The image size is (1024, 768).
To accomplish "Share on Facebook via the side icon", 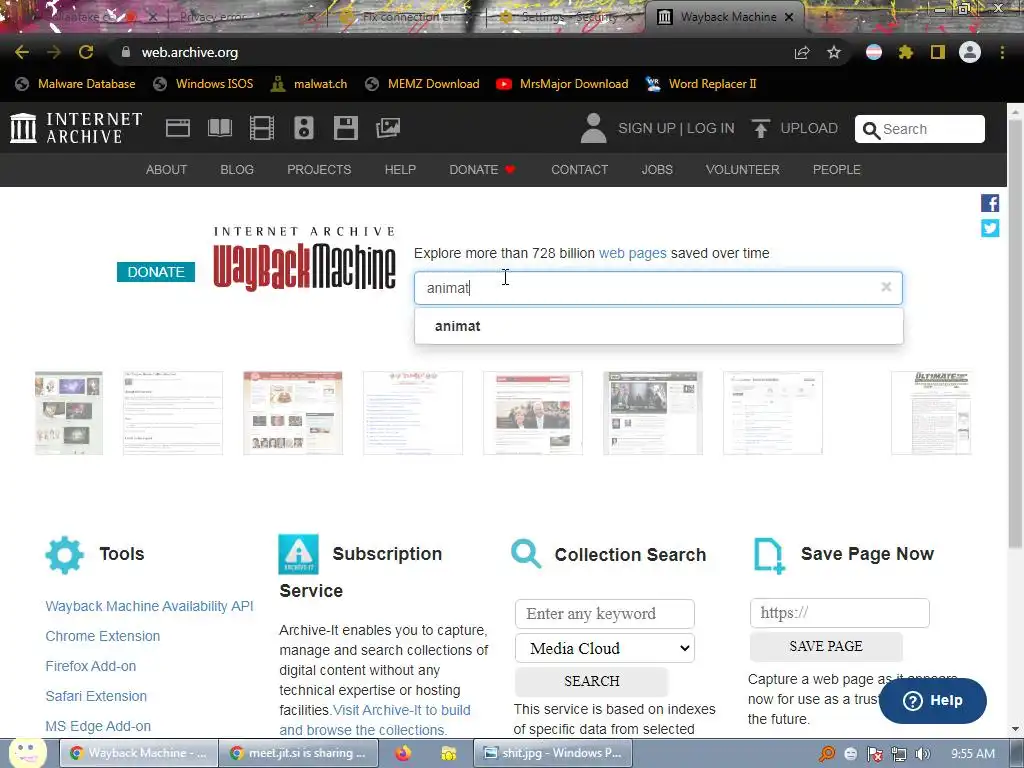I will pyautogui.click(x=990, y=203).
